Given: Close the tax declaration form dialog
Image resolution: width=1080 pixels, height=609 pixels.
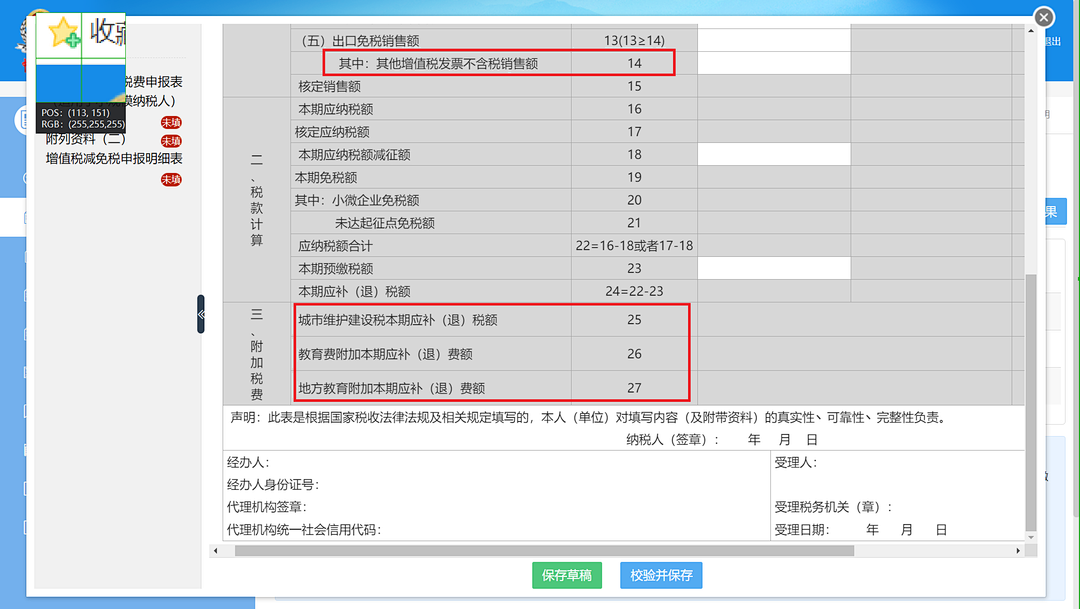Looking at the screenshot, I should coord(1043,17).
